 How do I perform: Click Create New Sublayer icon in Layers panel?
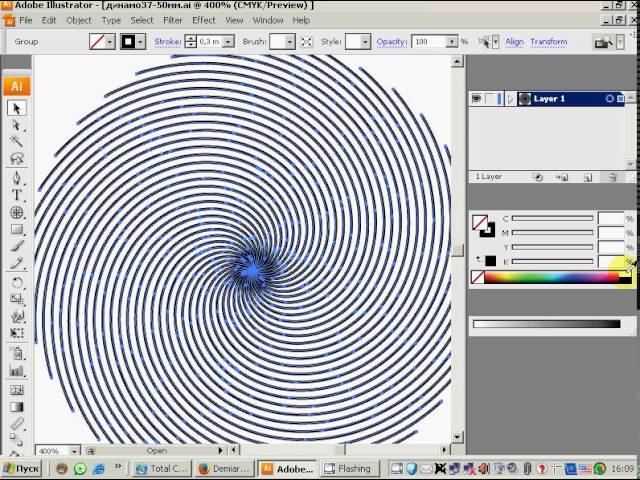562,177
